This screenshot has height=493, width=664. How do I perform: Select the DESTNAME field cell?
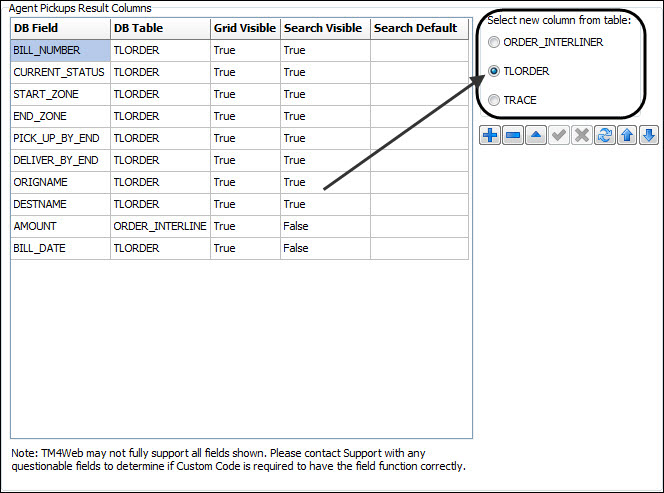pyautogui.click(x=61, y=205)
